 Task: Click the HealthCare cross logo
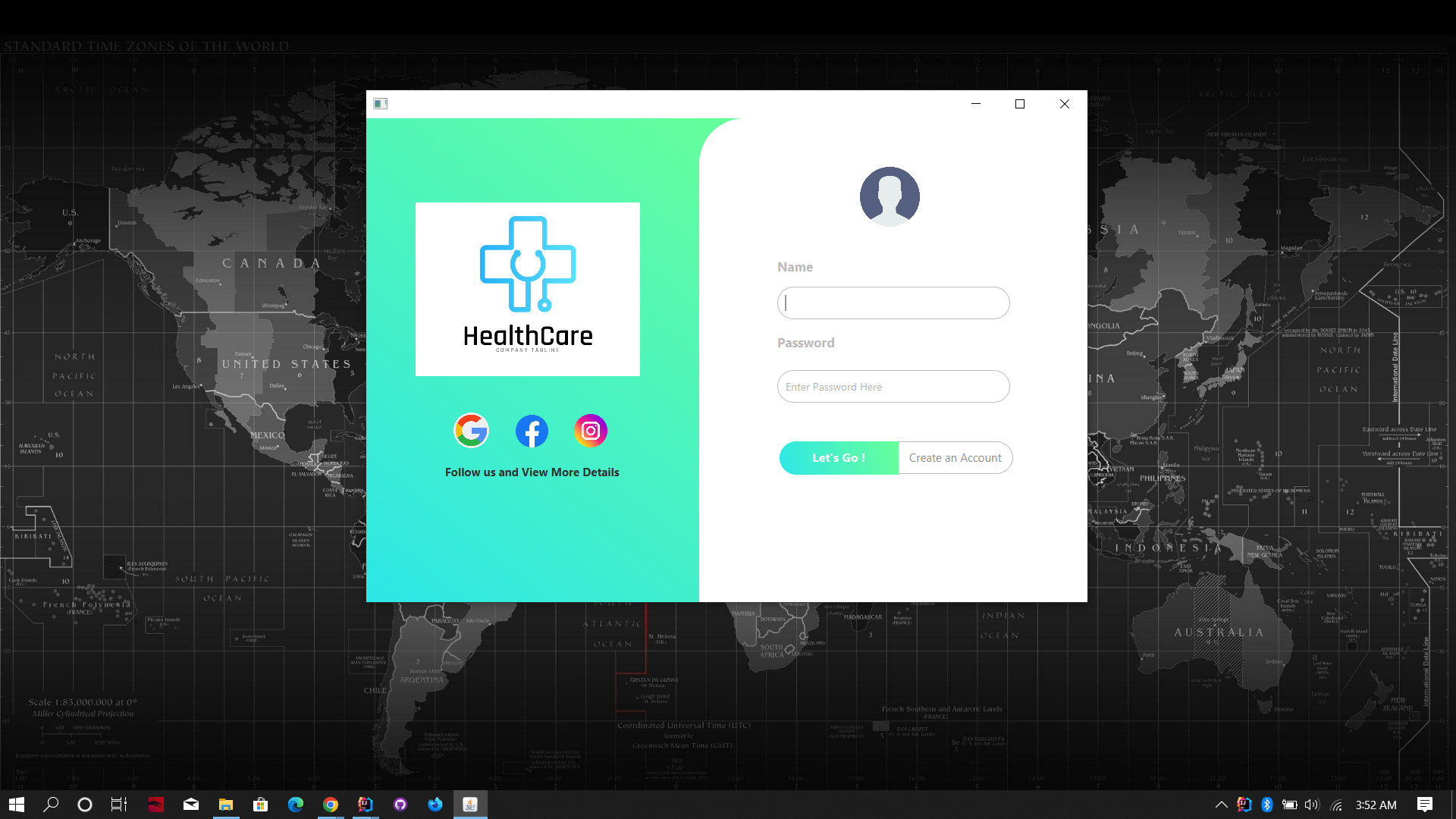[527, 264]
